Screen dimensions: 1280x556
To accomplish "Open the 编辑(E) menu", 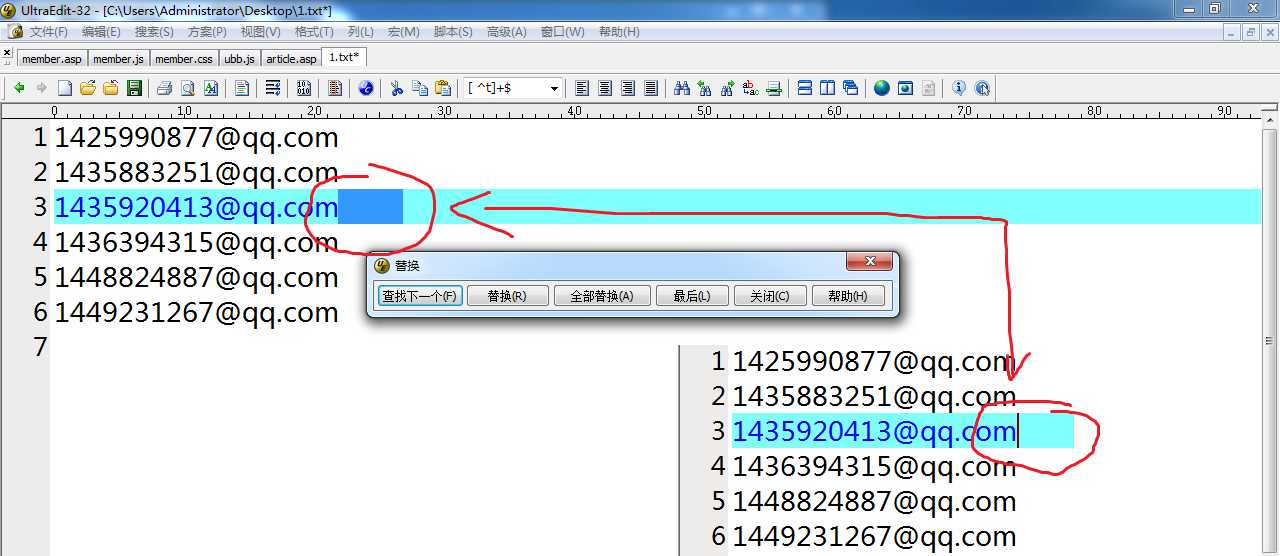I will point(101,32).
